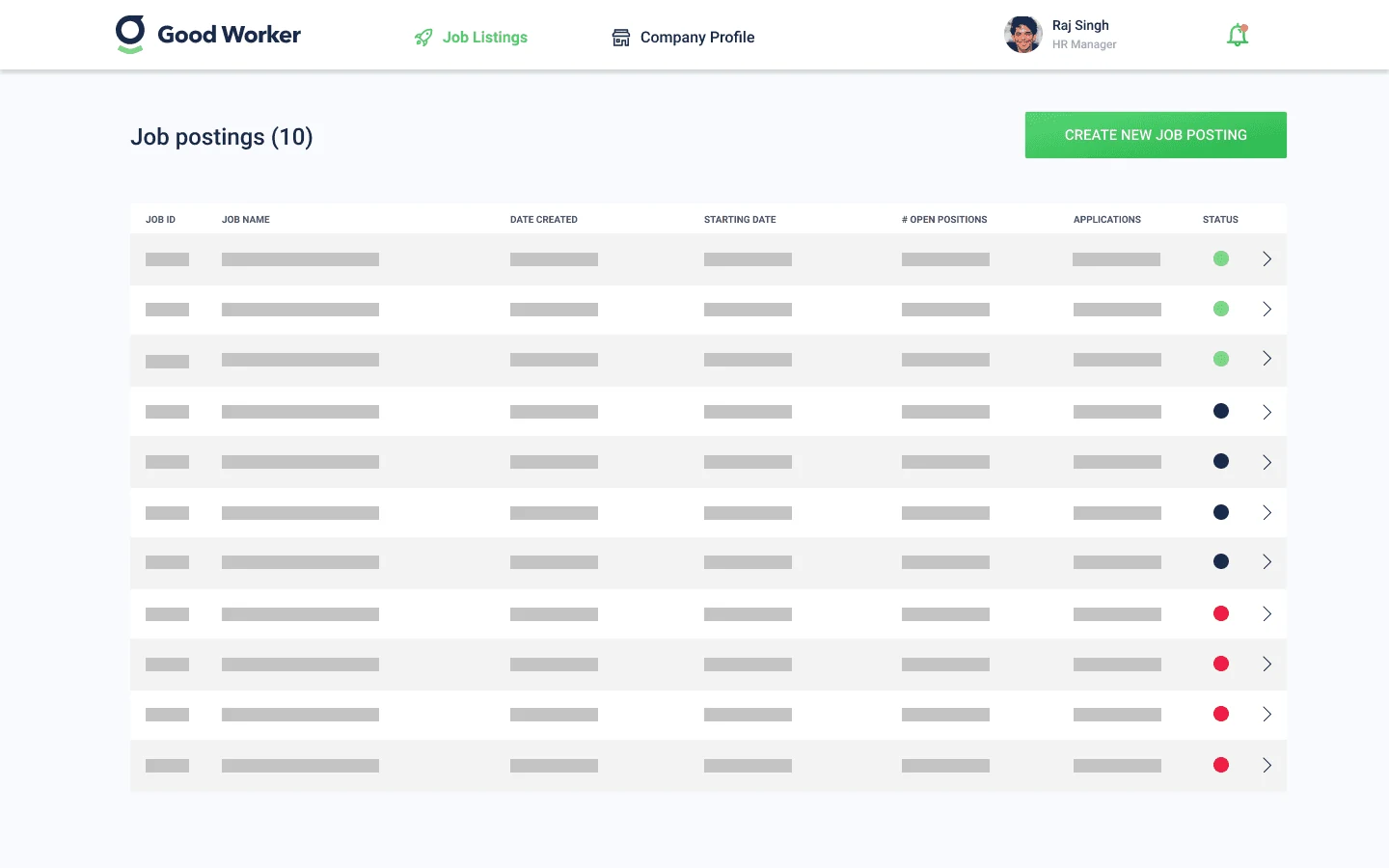Click the green status dot in top row

click(1221, 258)
